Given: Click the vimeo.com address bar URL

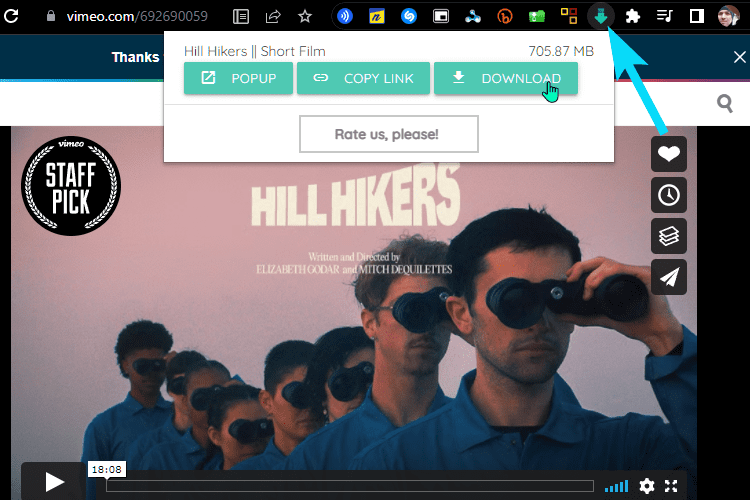Looking at the screenshot, I should tap(137, 16).
